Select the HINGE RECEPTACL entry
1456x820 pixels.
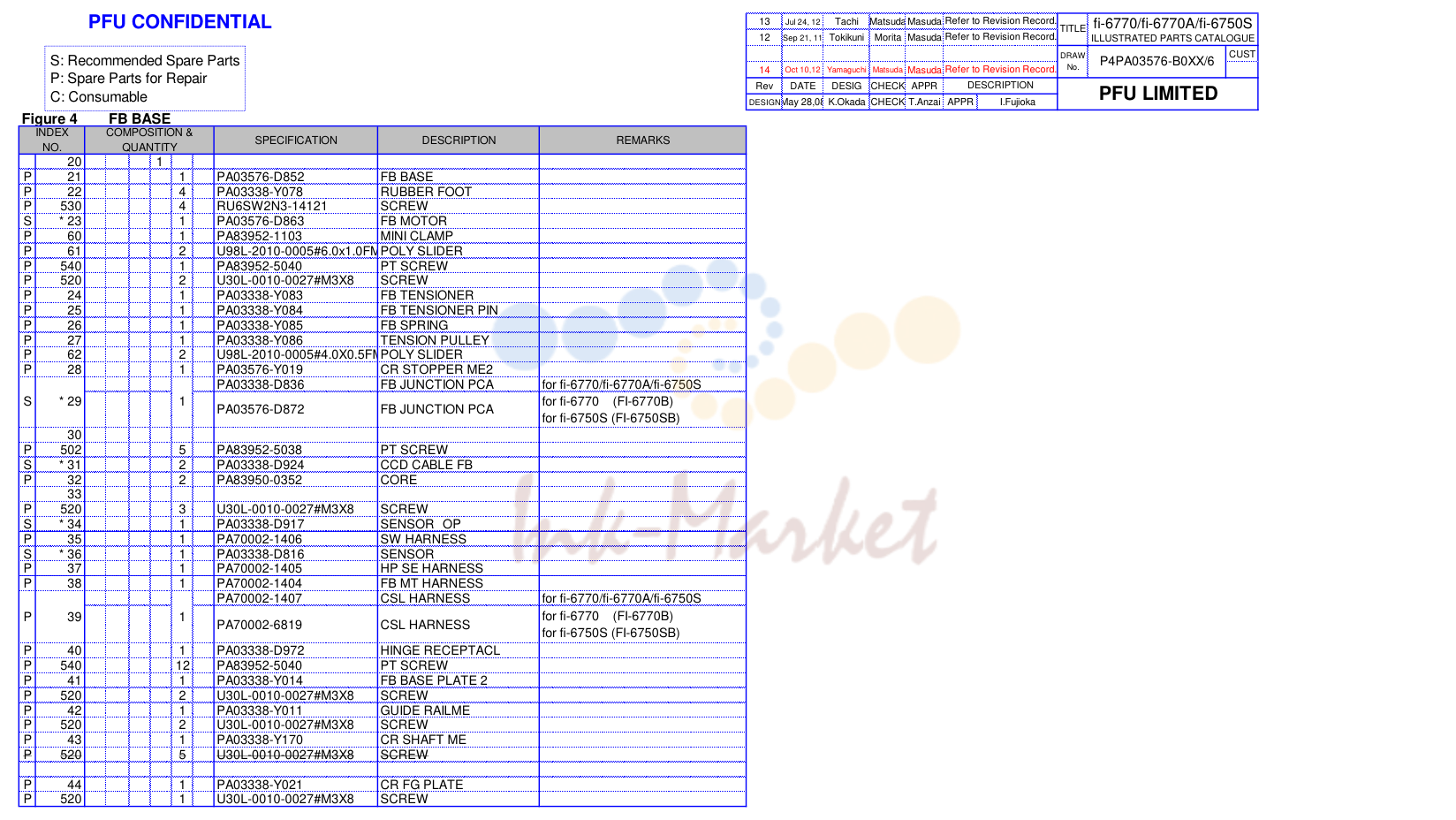pos(440,650)
